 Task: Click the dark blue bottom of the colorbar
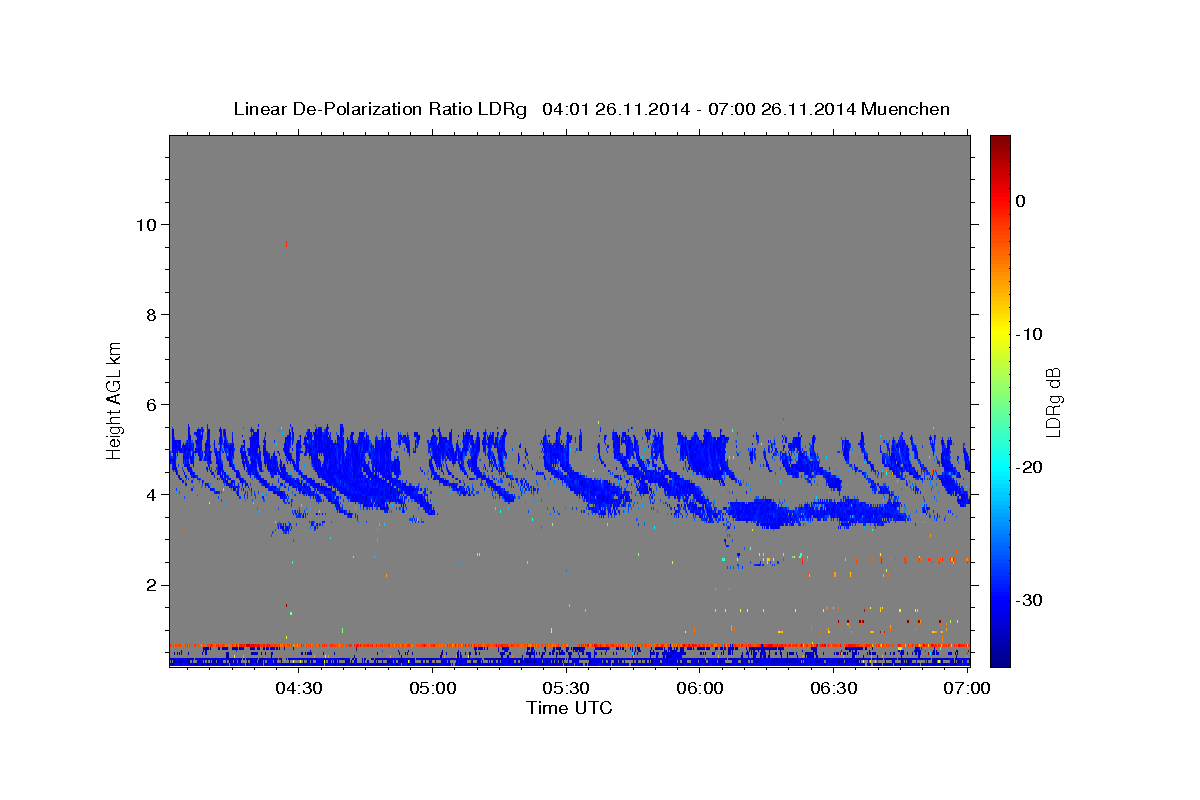(1000, 658)
